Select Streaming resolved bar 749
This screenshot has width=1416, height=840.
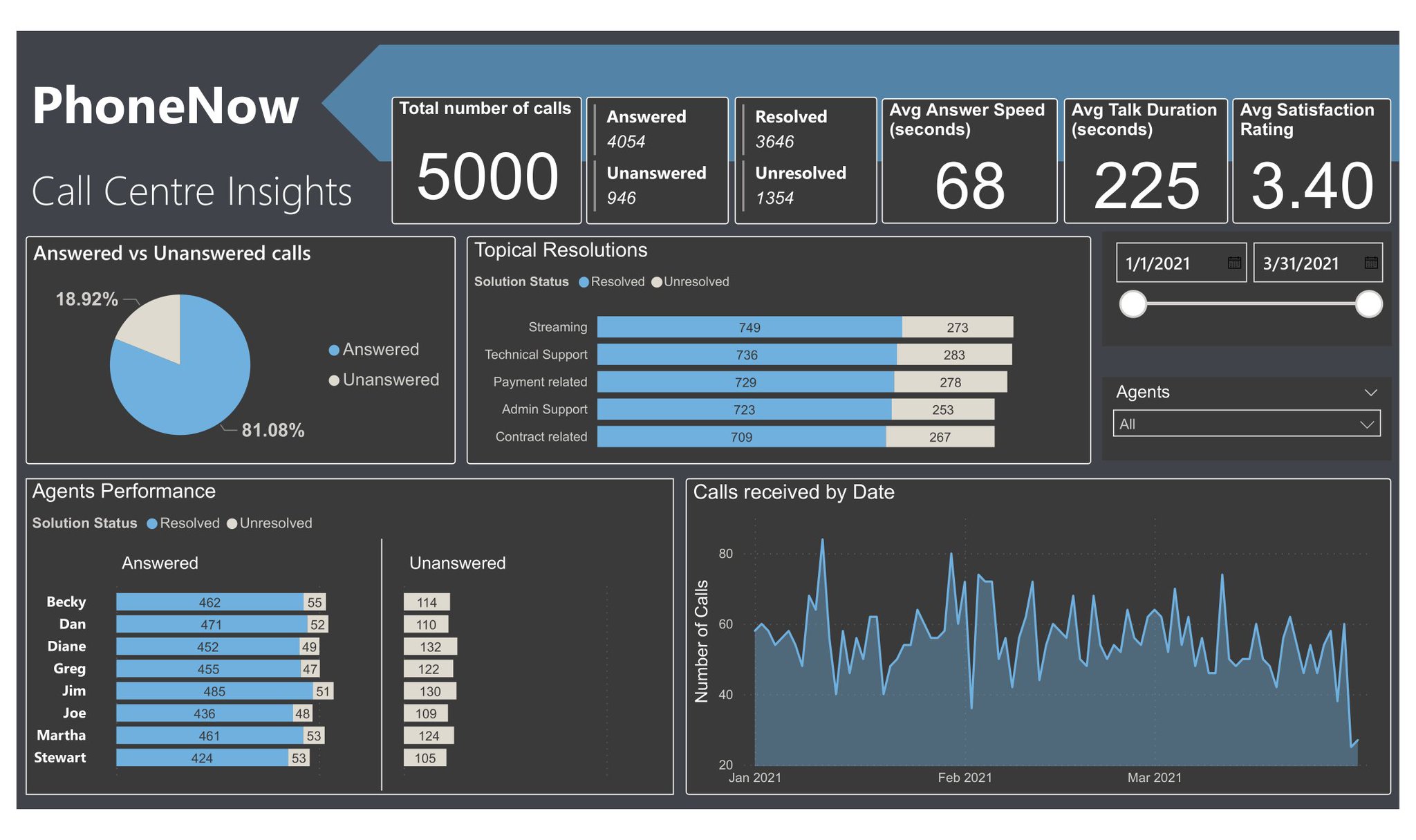749,327
